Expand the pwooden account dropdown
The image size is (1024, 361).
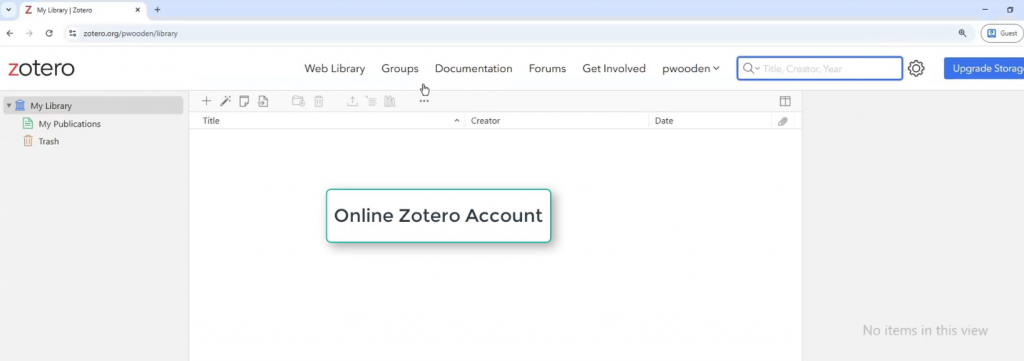coord(691,69)
